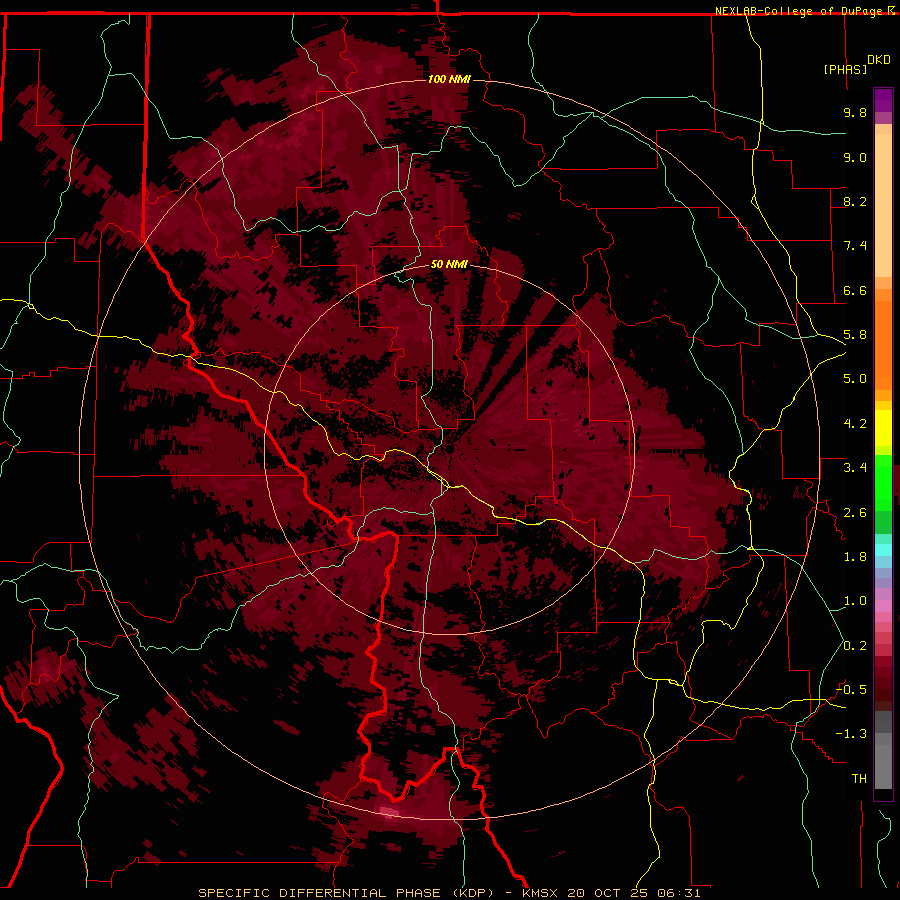Image resolution: width=900 pixels, height=900 pixels.
Task: Click the 7.4 legend value
Action: [x=855, y=246]
